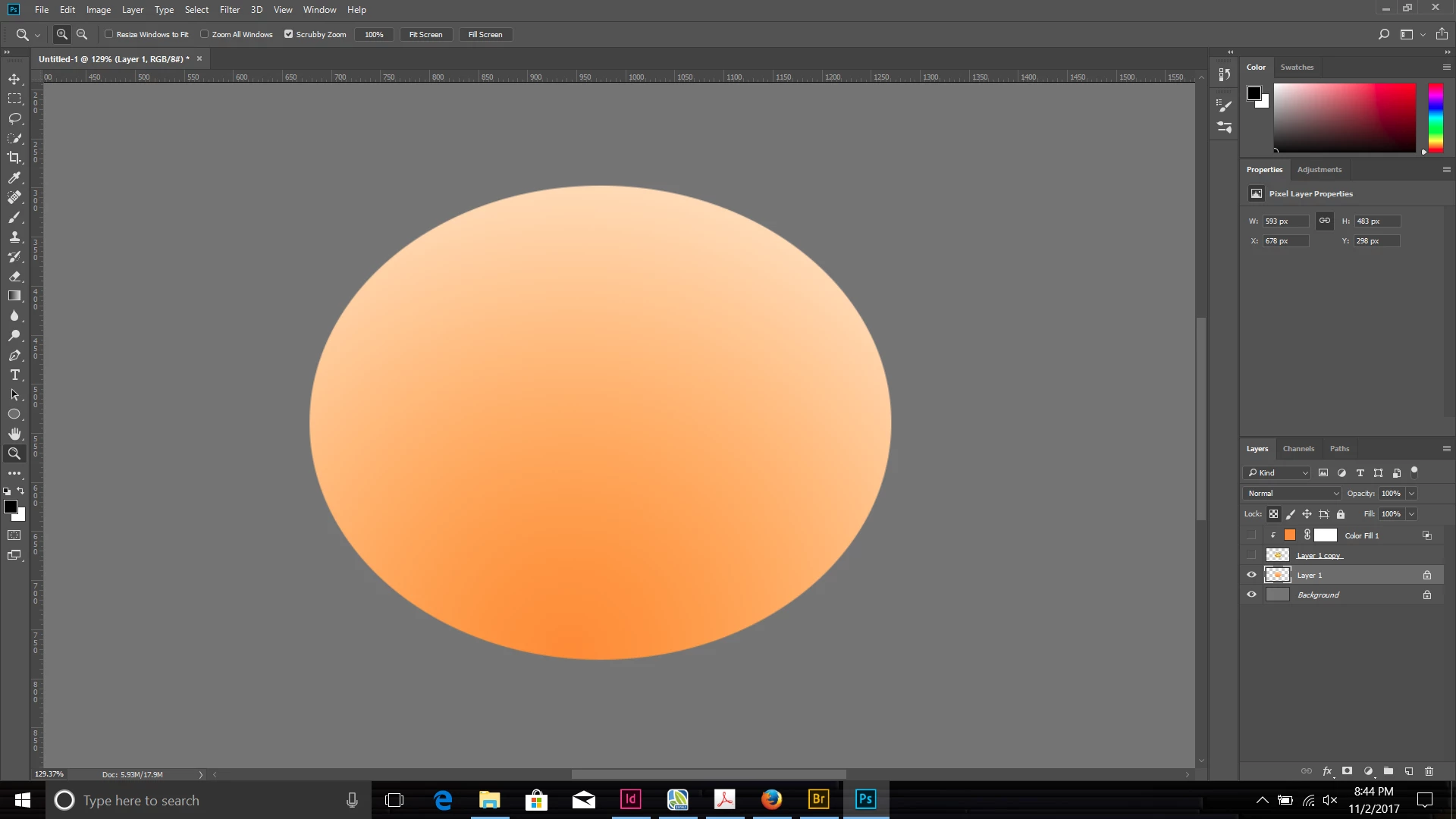Select the Eyedropper tool
The height and width of the screenshot is (819, 1456).
point(14,177)
